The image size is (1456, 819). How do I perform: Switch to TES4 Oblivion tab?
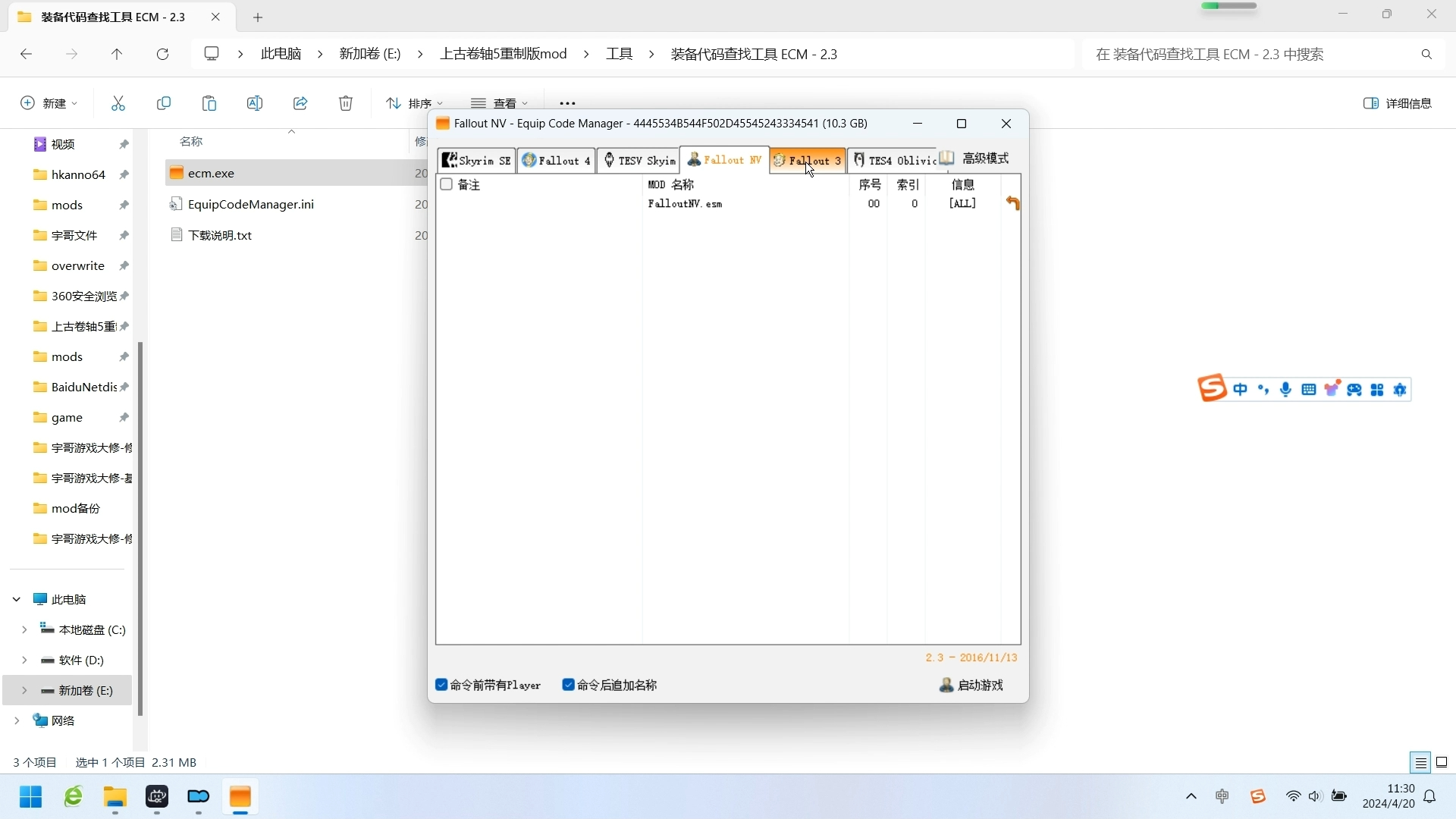pyautogui.click(x=892, y=160)
